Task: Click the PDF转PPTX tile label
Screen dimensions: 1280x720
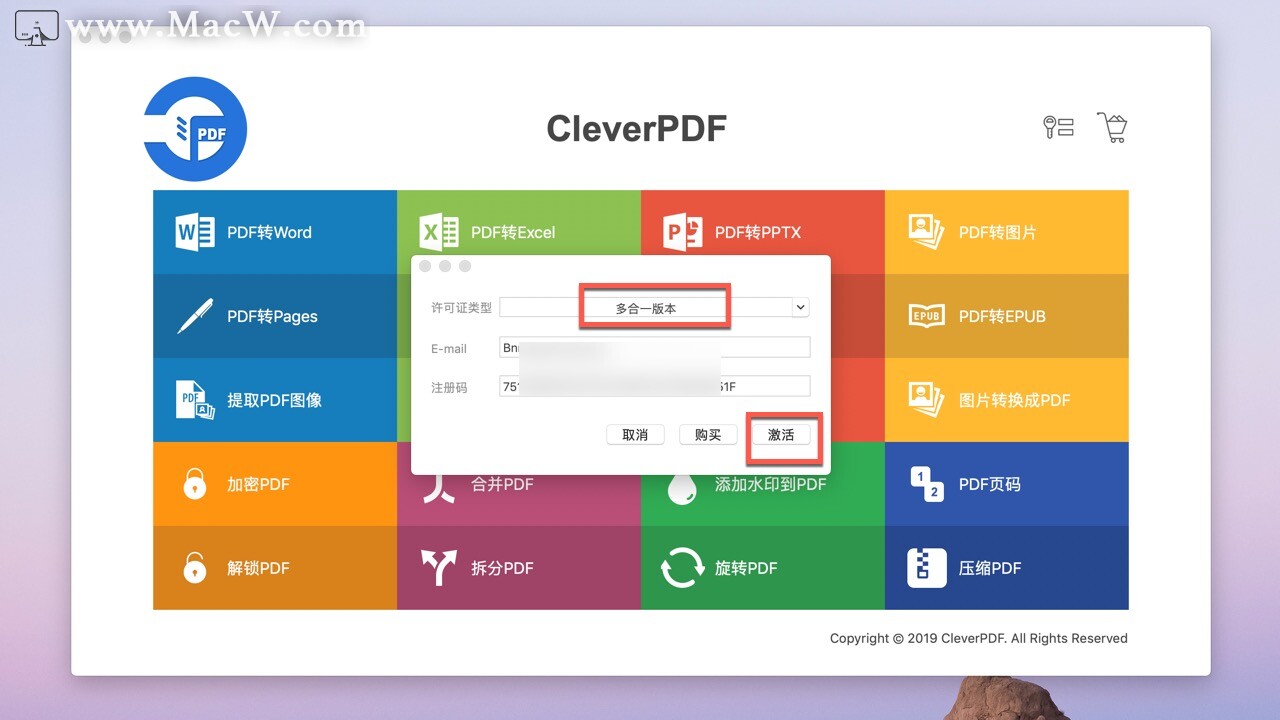Action: pyautogui.click(x=758, y=232)
